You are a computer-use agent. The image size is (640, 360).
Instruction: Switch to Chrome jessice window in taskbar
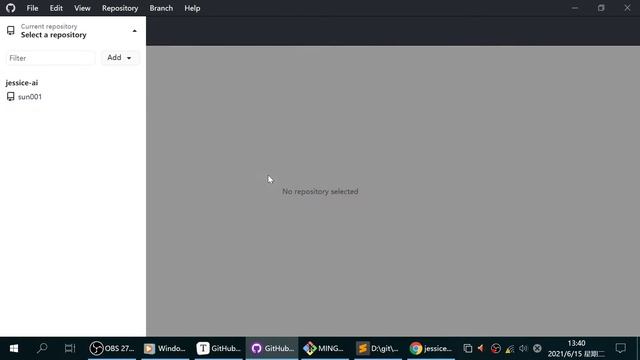point(431,349)
